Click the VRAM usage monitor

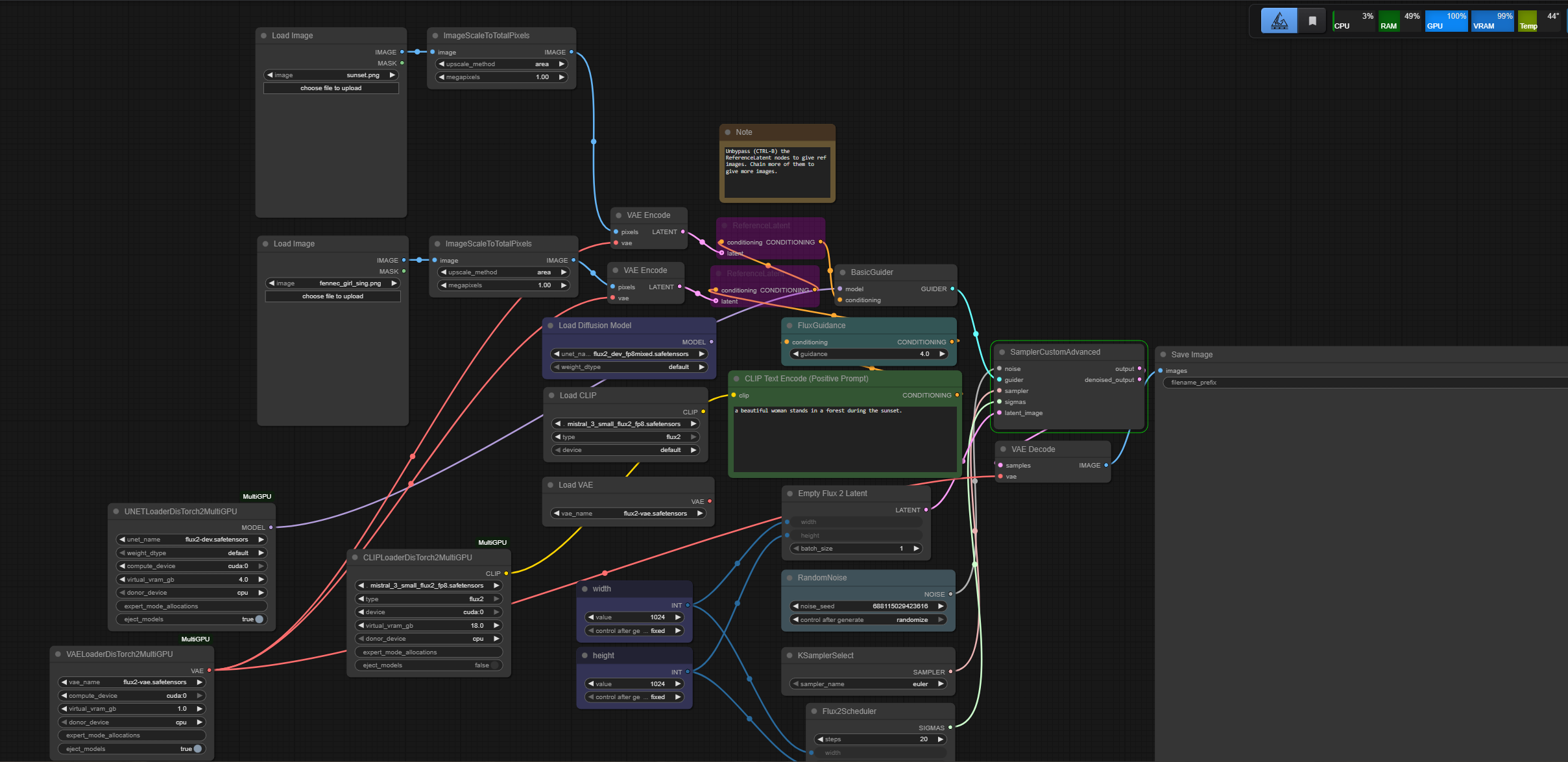(1492, 21)
